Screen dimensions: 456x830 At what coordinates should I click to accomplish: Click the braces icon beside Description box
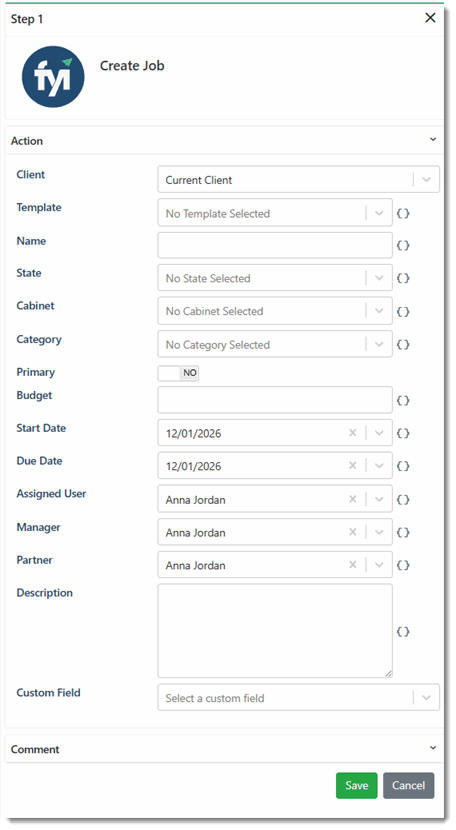[403, 631]
